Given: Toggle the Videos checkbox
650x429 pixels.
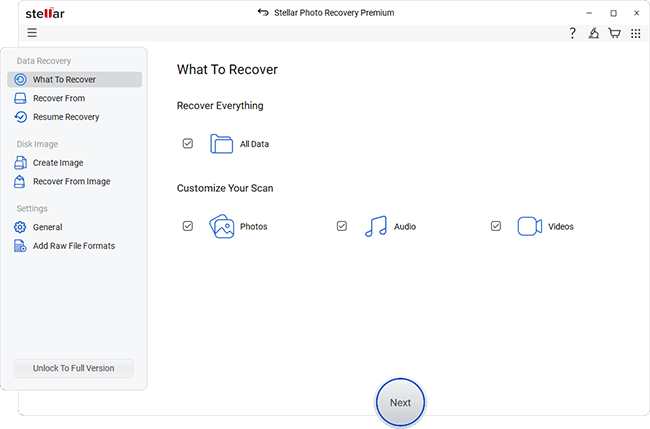Looking at the screenshot, I should (x=496, y=226).
